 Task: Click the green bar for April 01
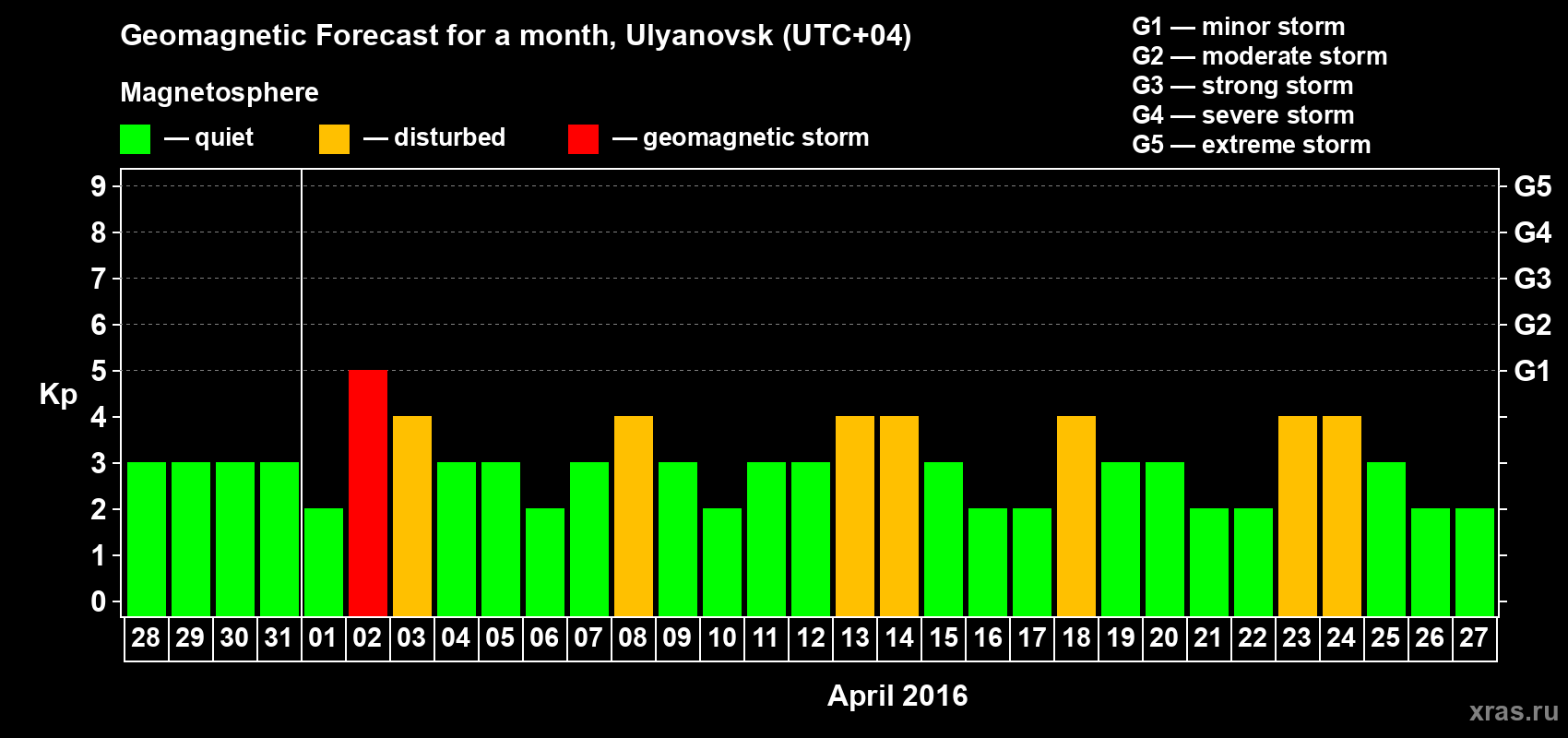click(324, 562)
